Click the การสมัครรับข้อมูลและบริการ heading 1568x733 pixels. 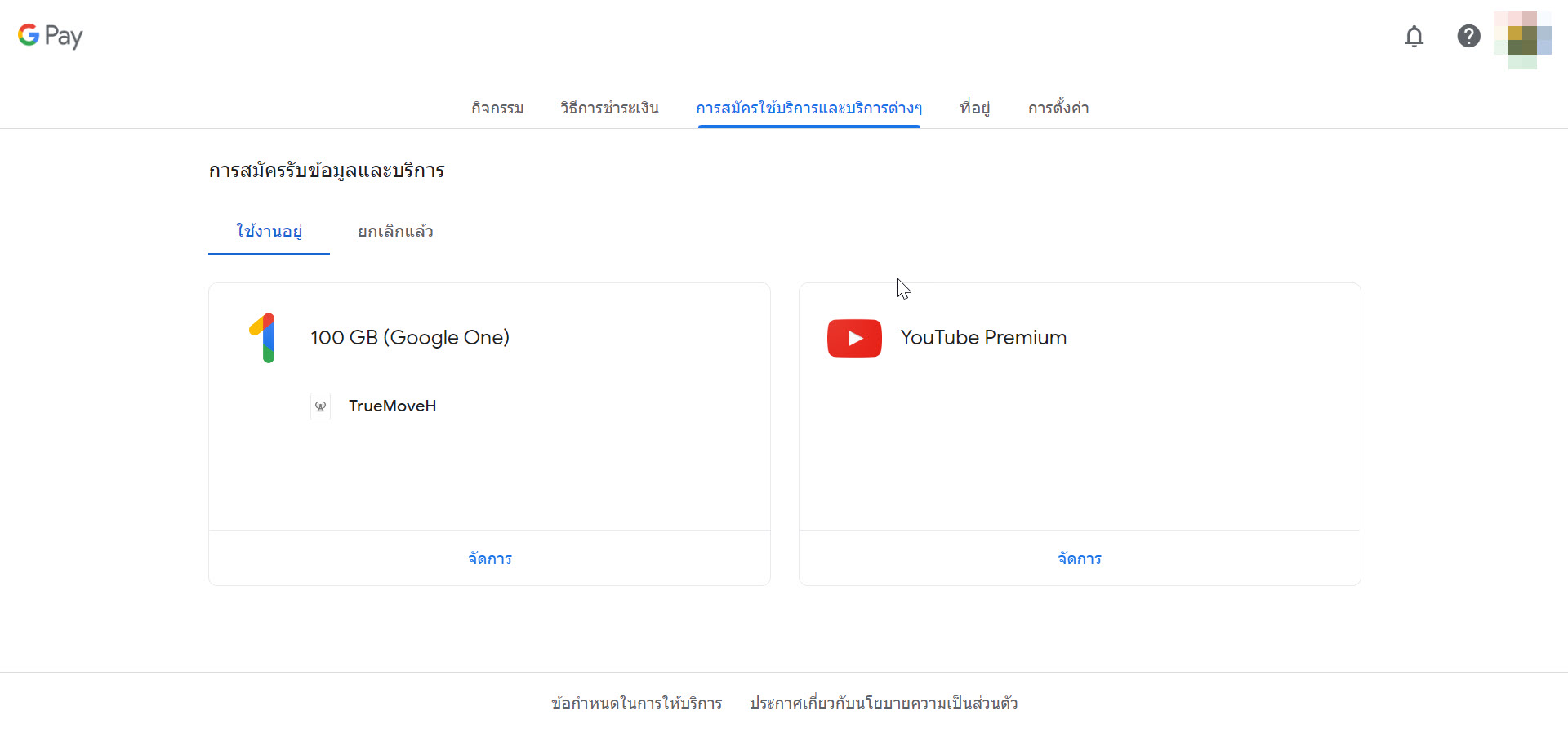327,171
